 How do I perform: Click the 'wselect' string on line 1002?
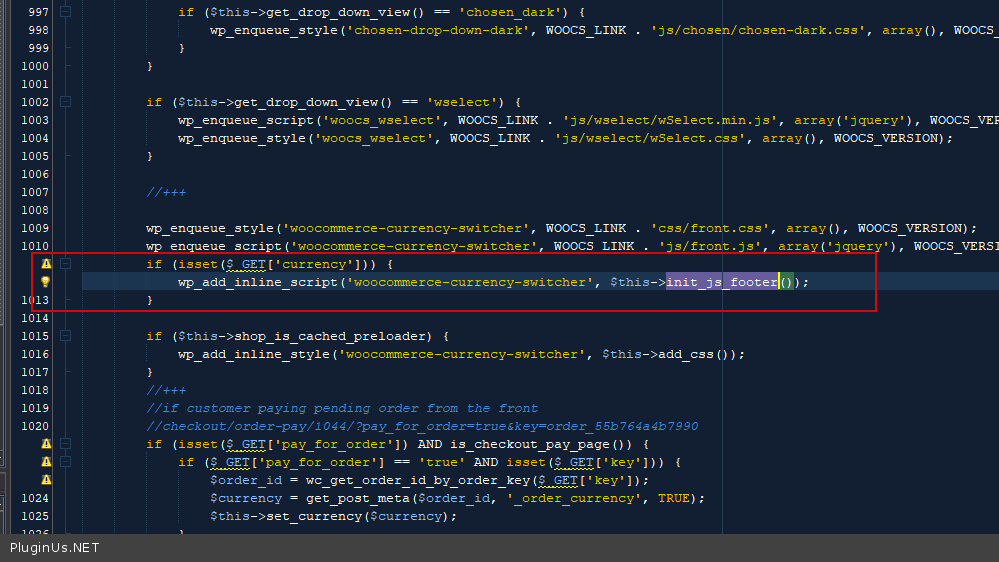(x=462, y=102)
